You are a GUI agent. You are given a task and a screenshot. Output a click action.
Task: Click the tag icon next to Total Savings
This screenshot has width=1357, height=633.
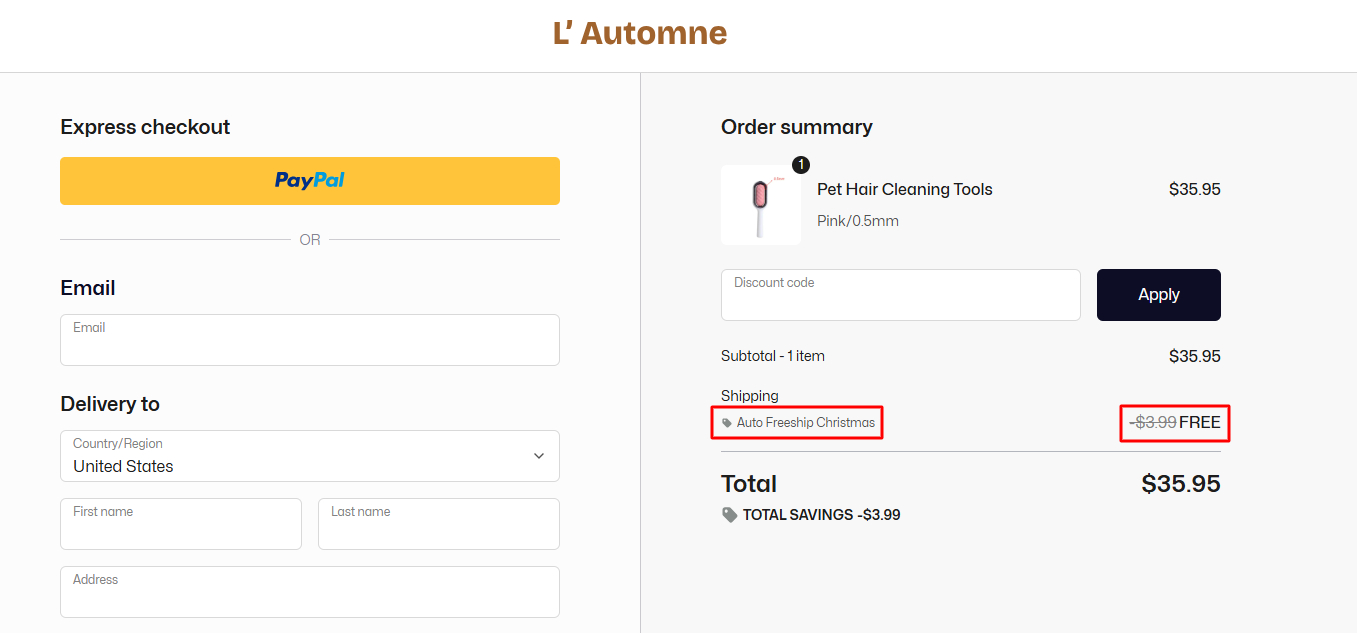pos(730,515)
